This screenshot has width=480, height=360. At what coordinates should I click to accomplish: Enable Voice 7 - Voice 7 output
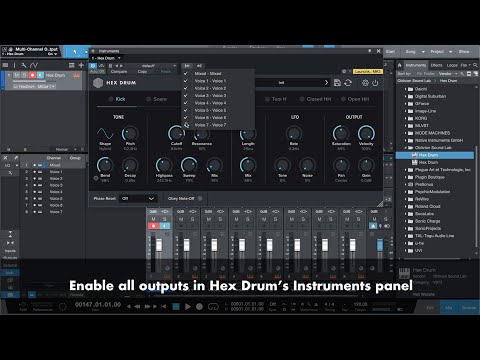click(218, 125)
